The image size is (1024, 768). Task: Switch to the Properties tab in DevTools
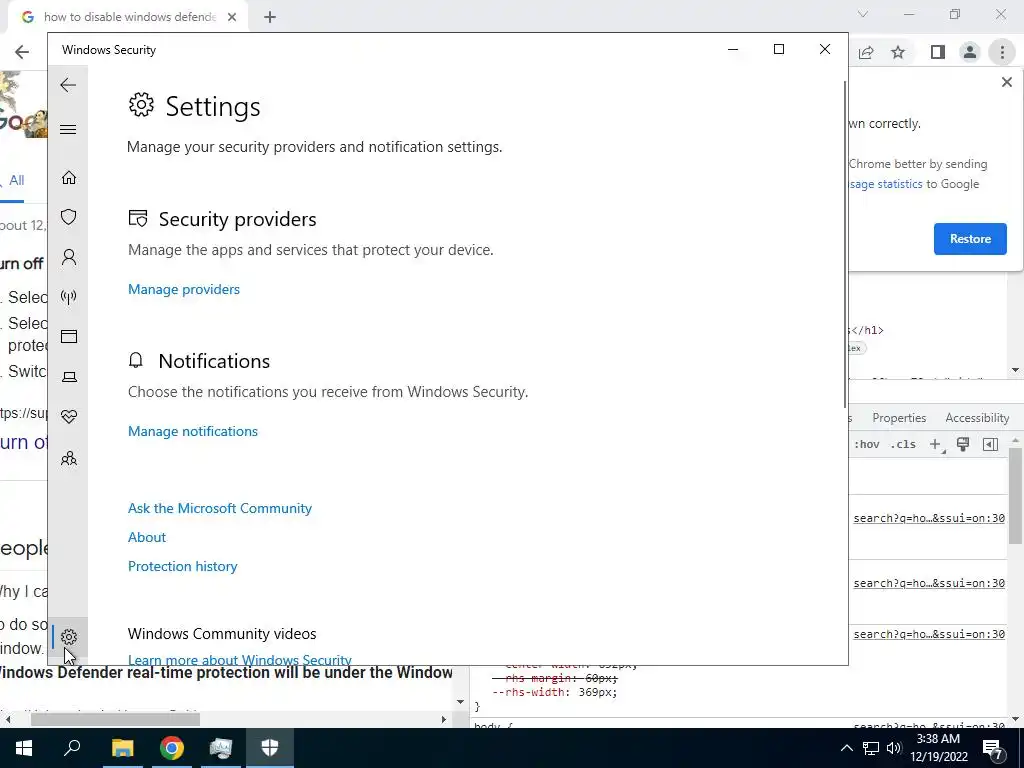(899, 418)
